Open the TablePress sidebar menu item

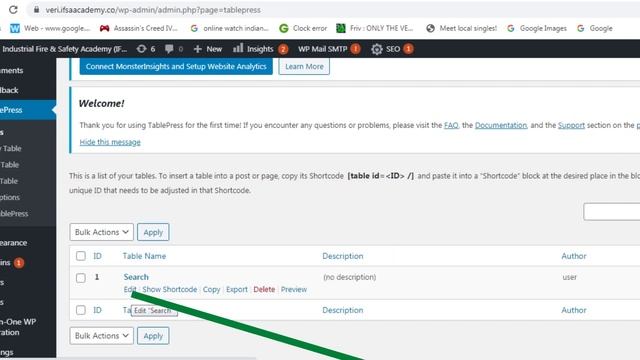(x=28, y=110)
